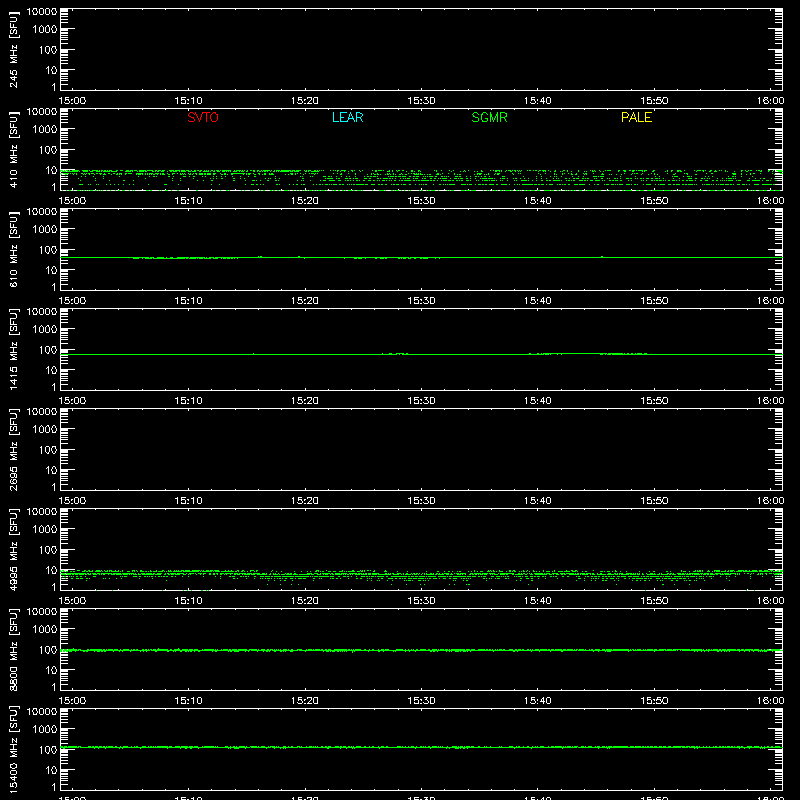Click the green trace in the 15400 MHz panel
This screenshot has height=800, width=800.
click(421, 747)
